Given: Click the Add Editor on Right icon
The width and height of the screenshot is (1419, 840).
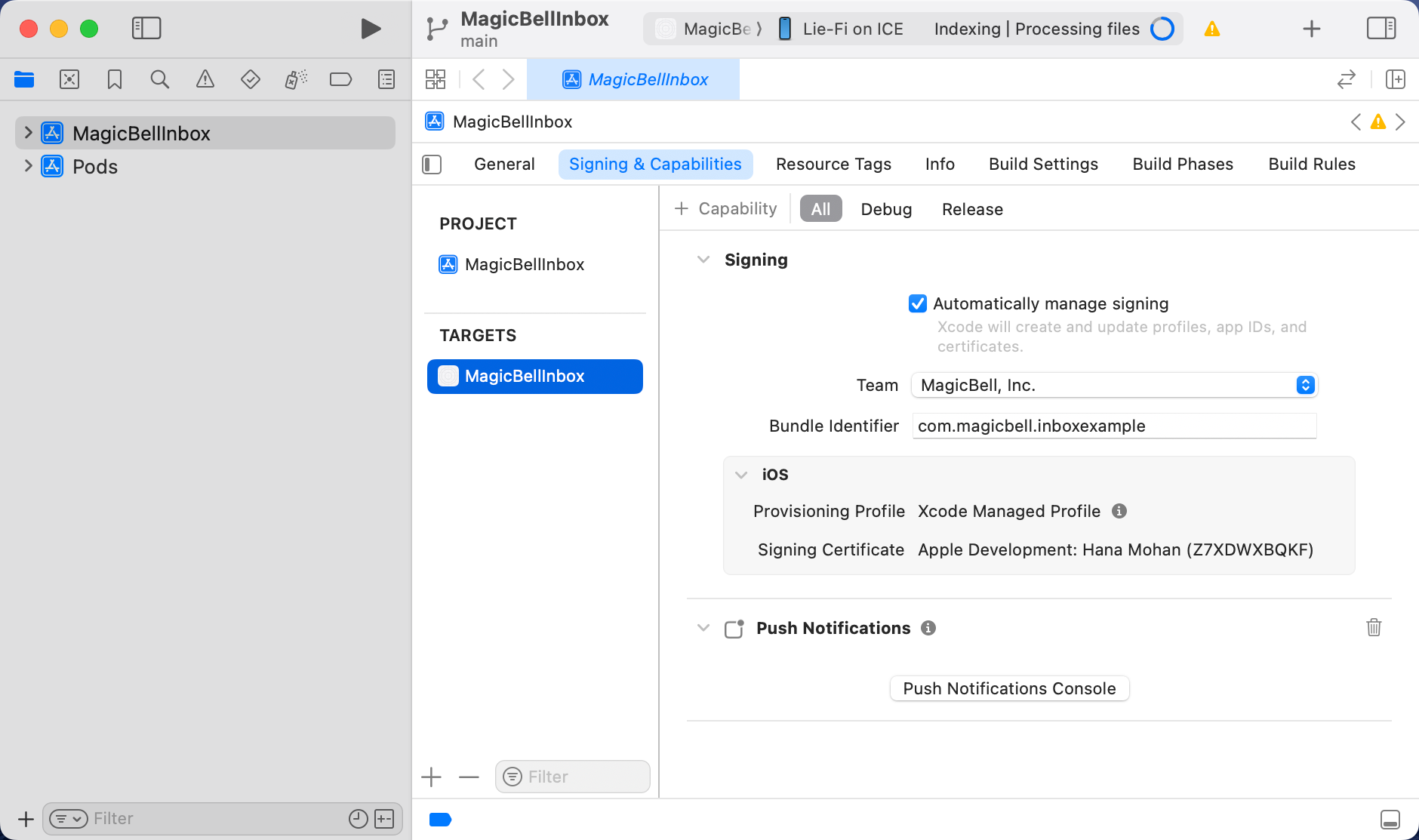Looking at the screenshot, I should [x=1396, y=79].
